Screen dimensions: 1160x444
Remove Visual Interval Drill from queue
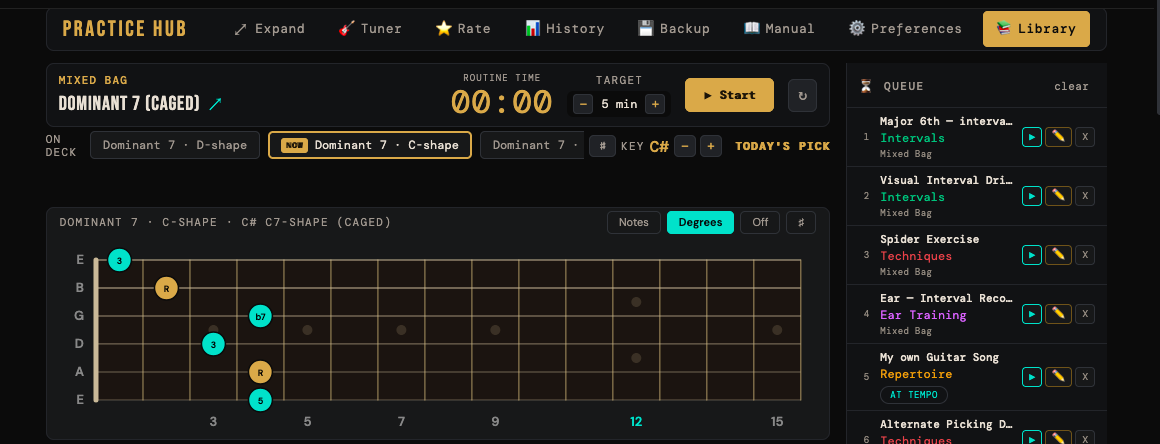point(1085,196)
